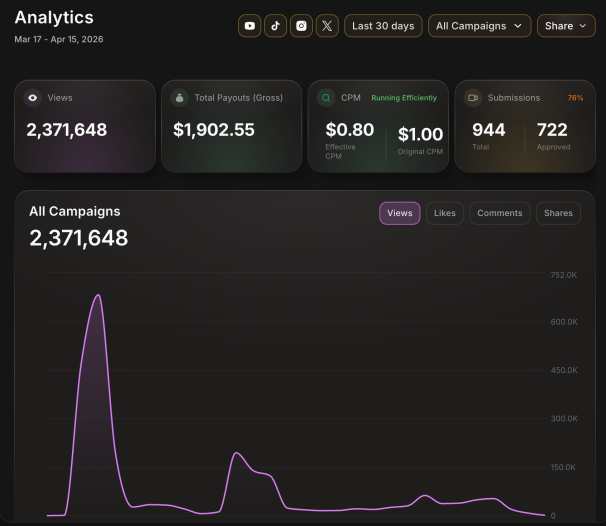
Task: Toggle the Comments chart metric
Action: click(500, 213)
